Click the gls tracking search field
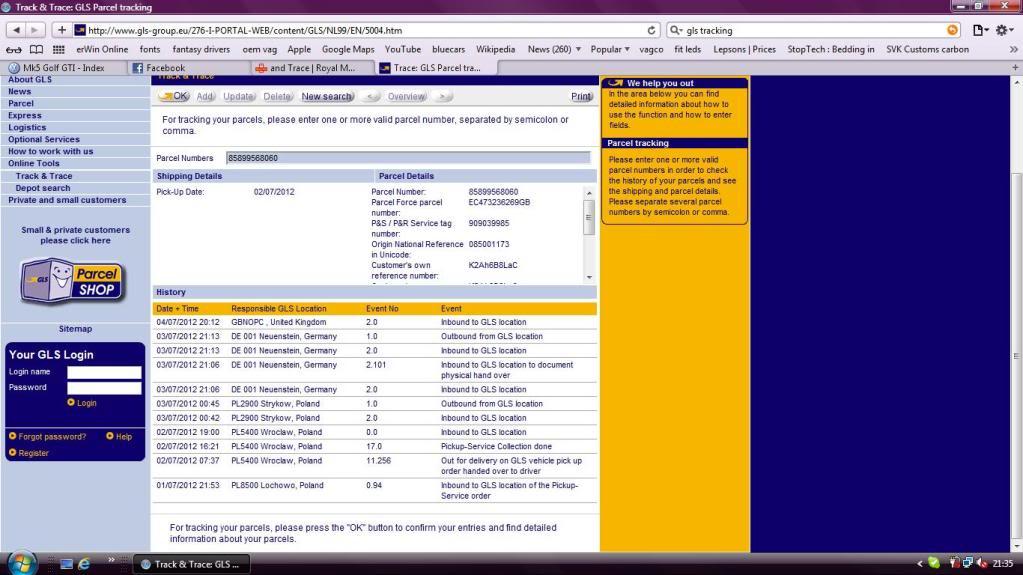The height and width of the screenshot is (575, 1023). point(816,30)
